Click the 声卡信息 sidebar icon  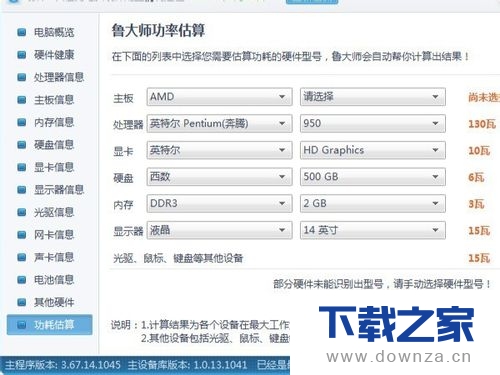(22, 257)
